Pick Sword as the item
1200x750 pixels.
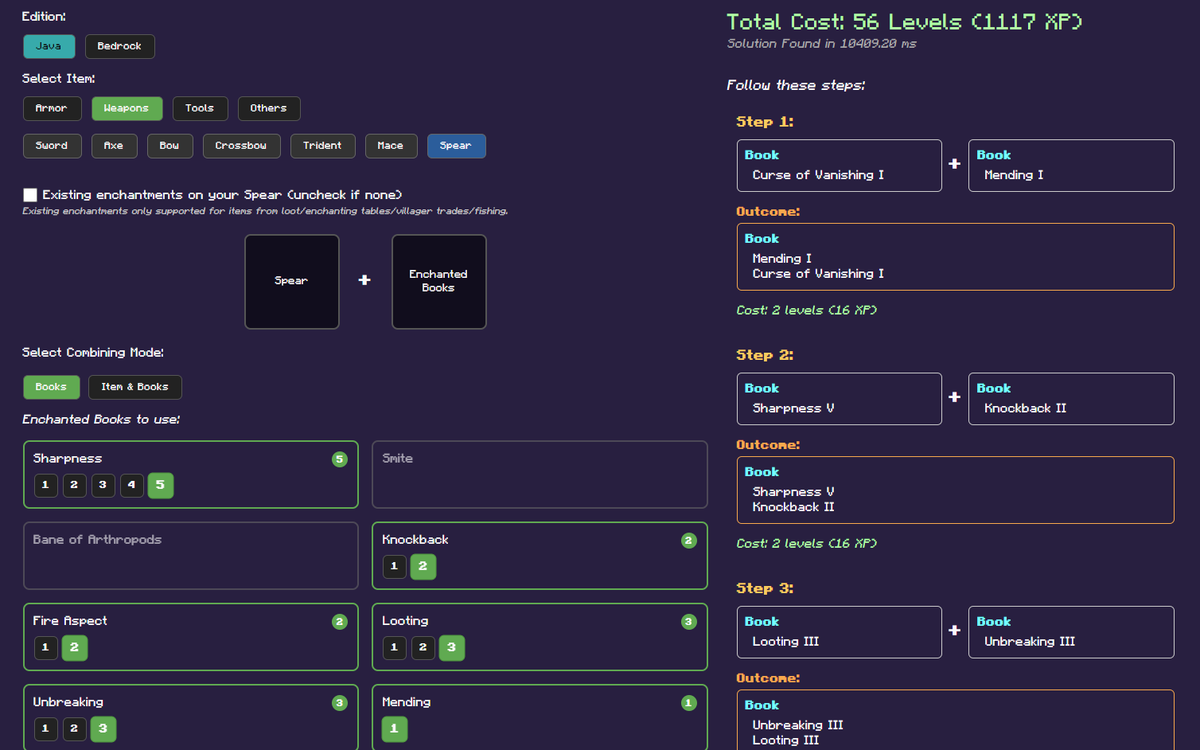52,146
